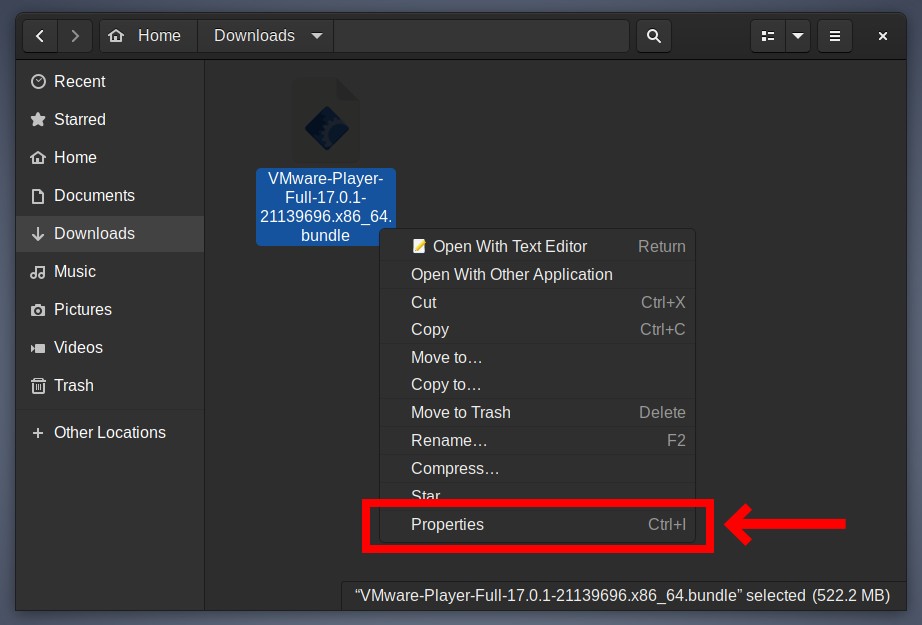Click the Documents page icon
The image size is (922, 625).
click(x=38, y=196)
